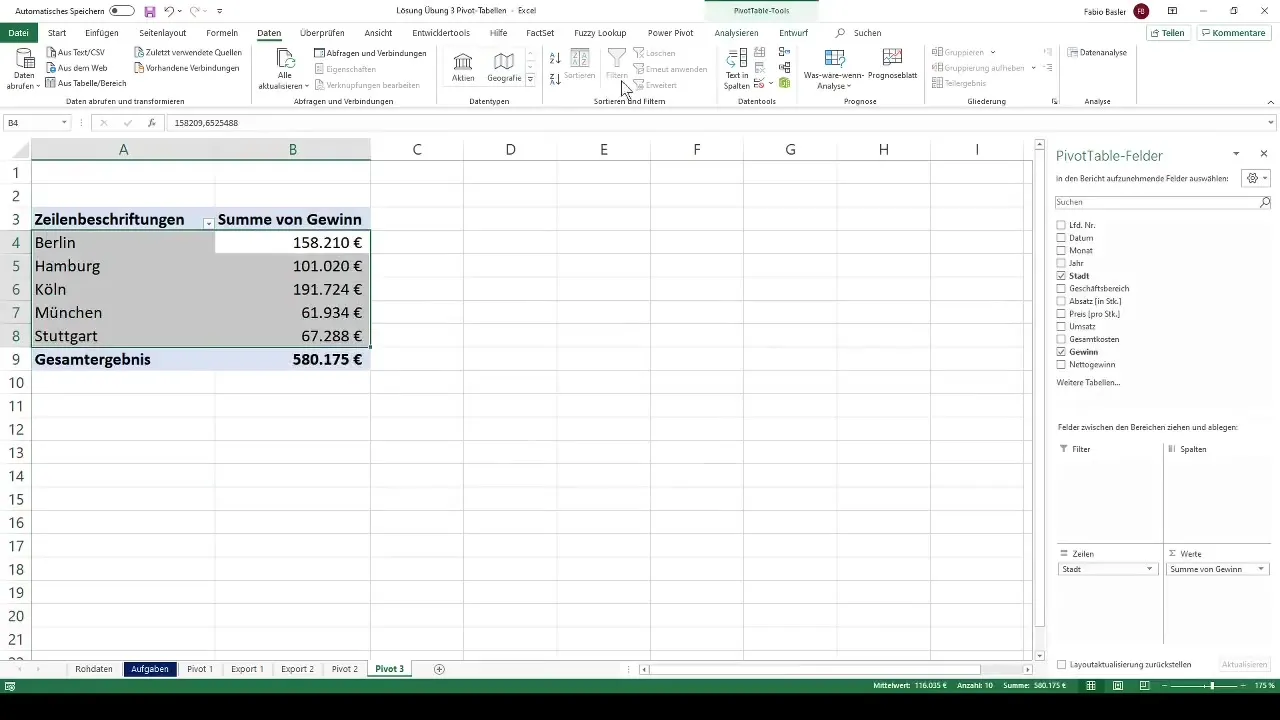
Task: Check the Umsatz field
Action: pos(1061,326)
